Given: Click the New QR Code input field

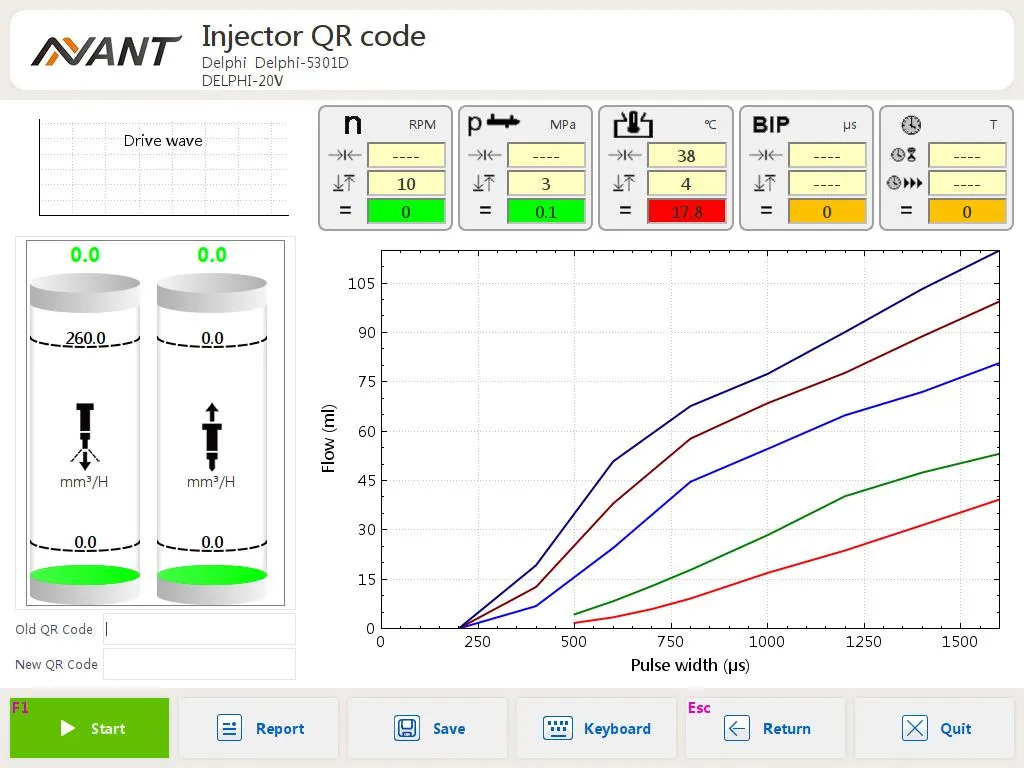Looking at the screenshot, I should point(199,664).
